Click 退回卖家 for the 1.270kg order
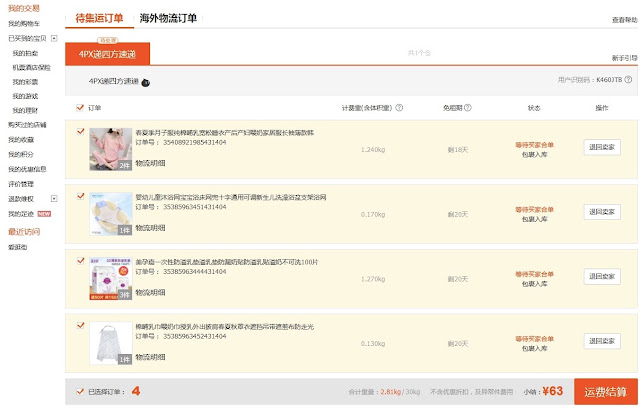 tap(602, 276)
